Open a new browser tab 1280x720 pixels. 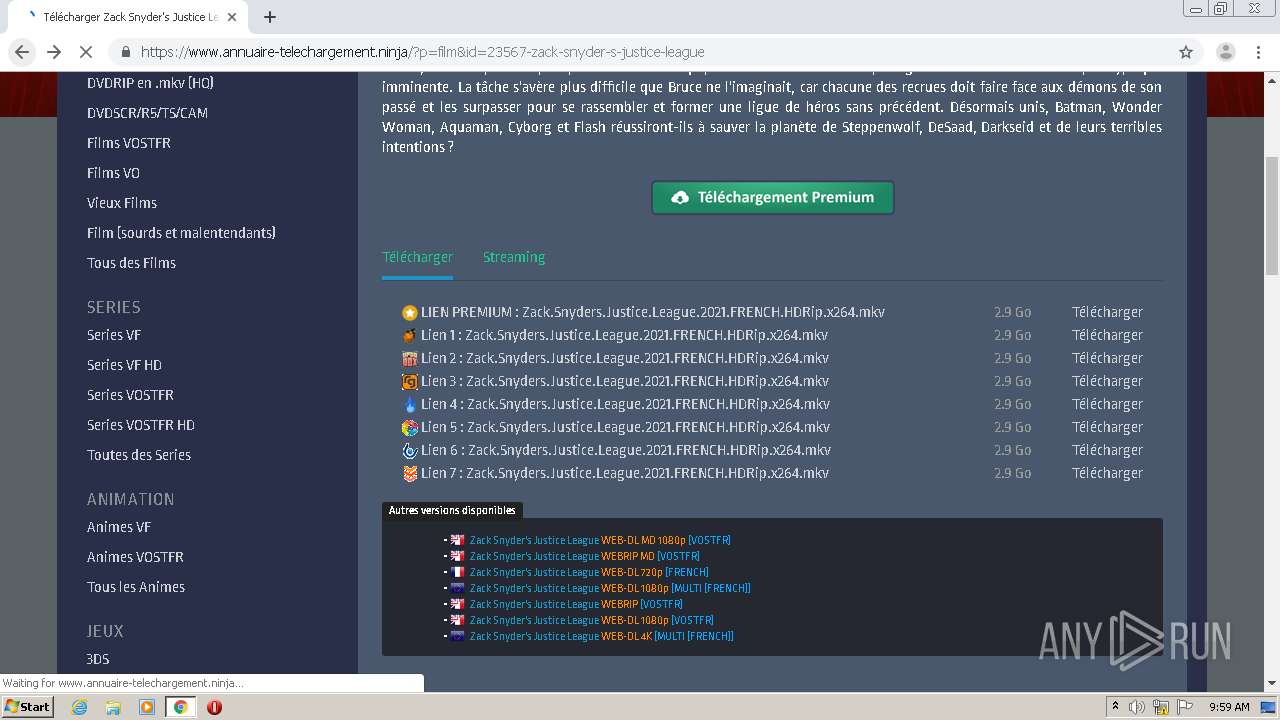coord(270,17)
